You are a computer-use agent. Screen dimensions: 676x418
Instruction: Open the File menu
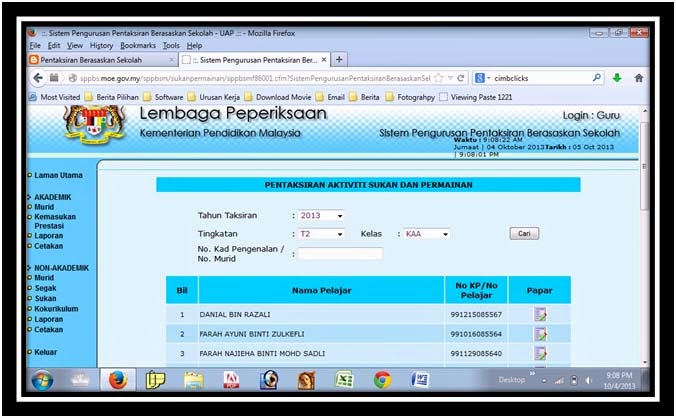[35, 45]
